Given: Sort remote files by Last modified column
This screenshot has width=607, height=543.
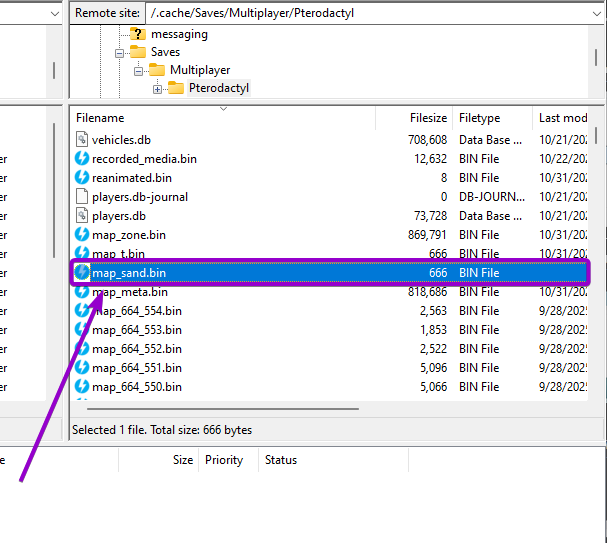Looking at the screenshot, I should point(561,118).
